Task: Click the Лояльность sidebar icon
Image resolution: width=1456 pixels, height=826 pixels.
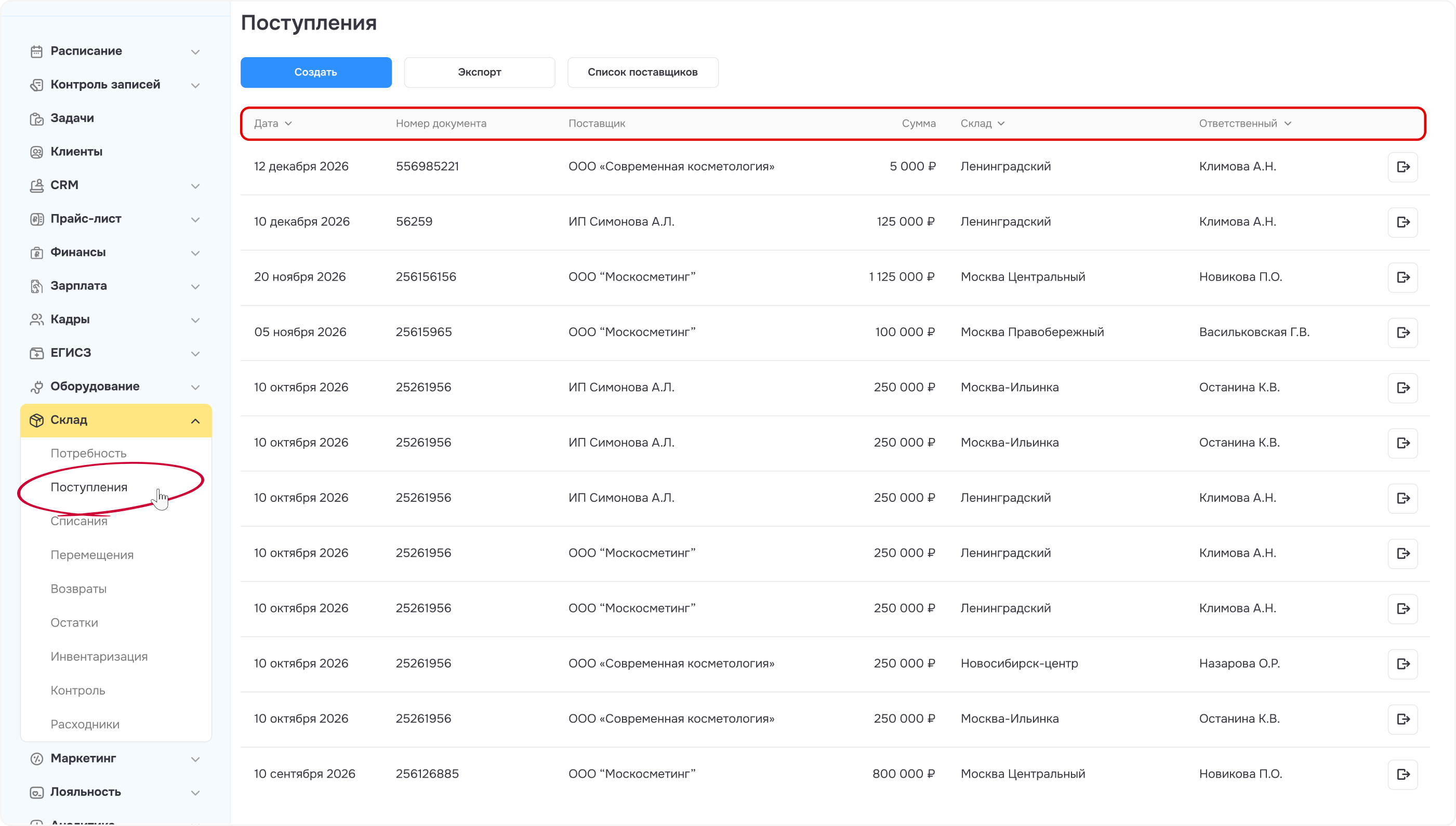Action: tap(36, 792)
